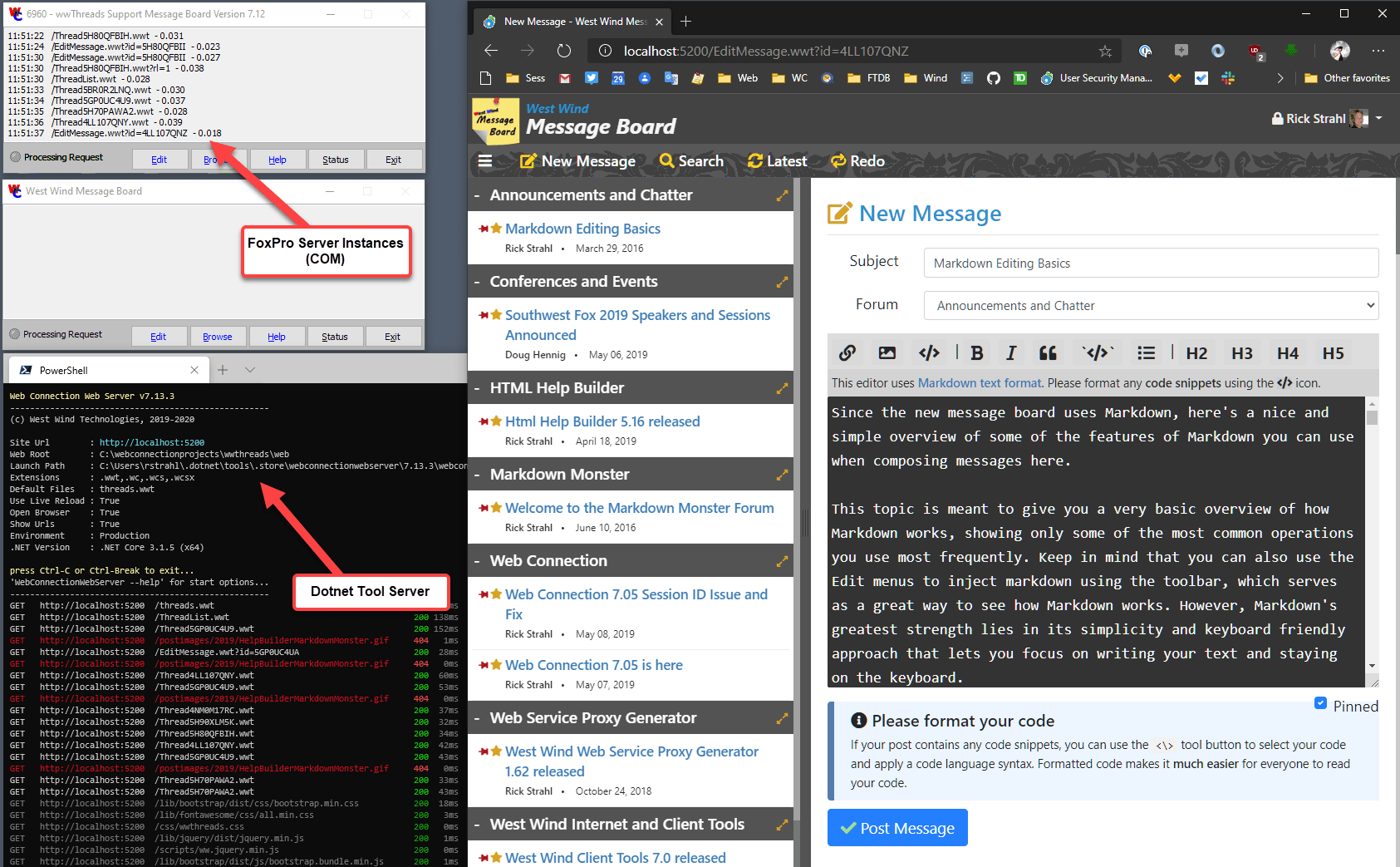
Task: Click the Subject input field
Action: click(x=1152, y=263)
